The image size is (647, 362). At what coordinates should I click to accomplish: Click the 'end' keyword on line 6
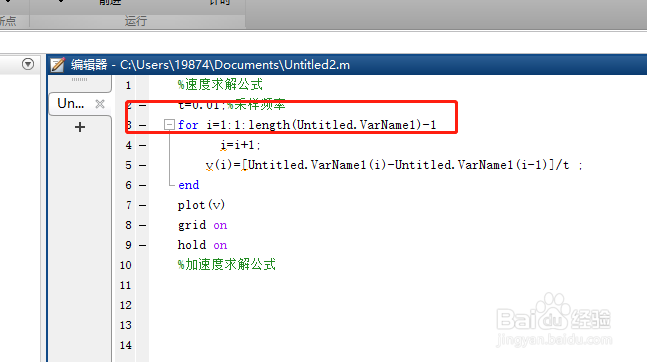tap(189, 185)
